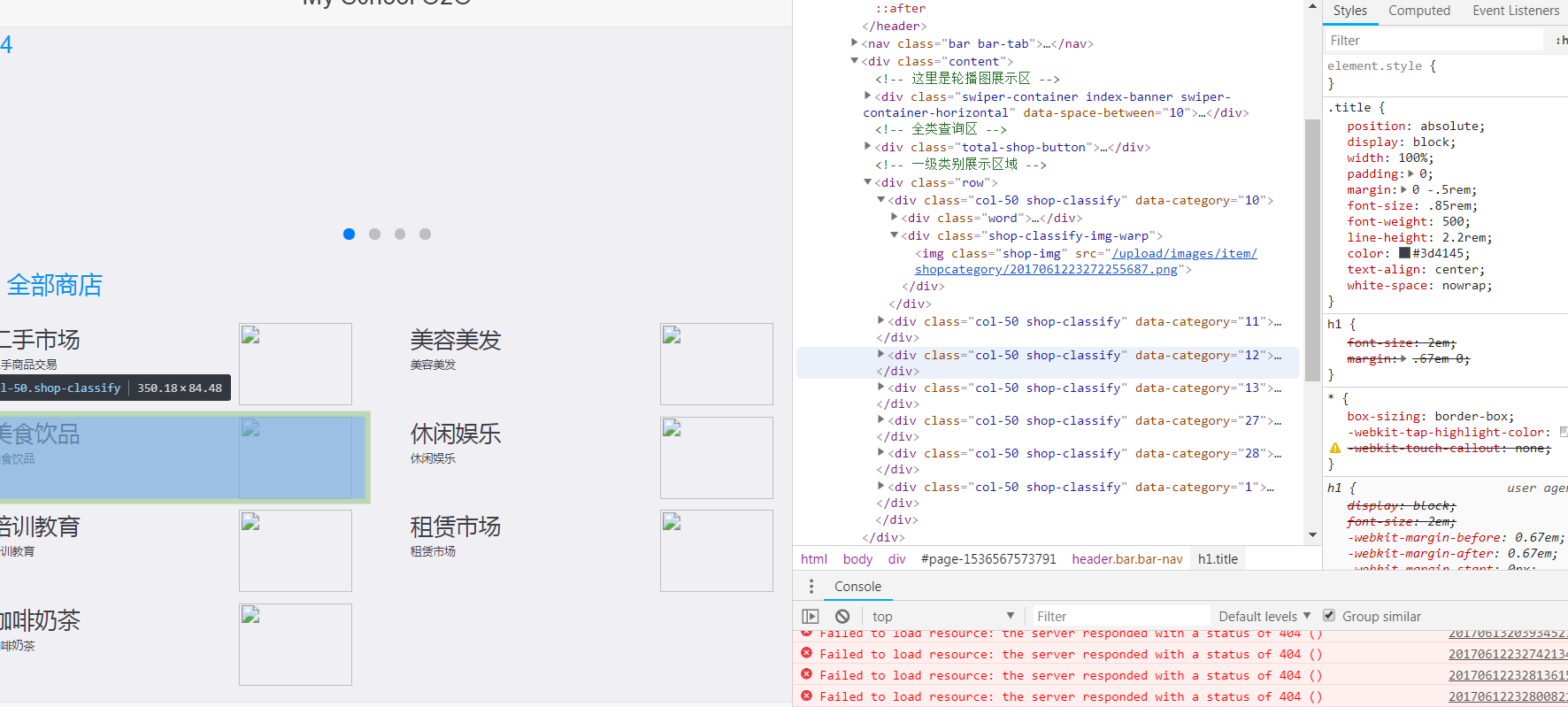Toggle the console sidebar icon

click(x=811, y=617)
